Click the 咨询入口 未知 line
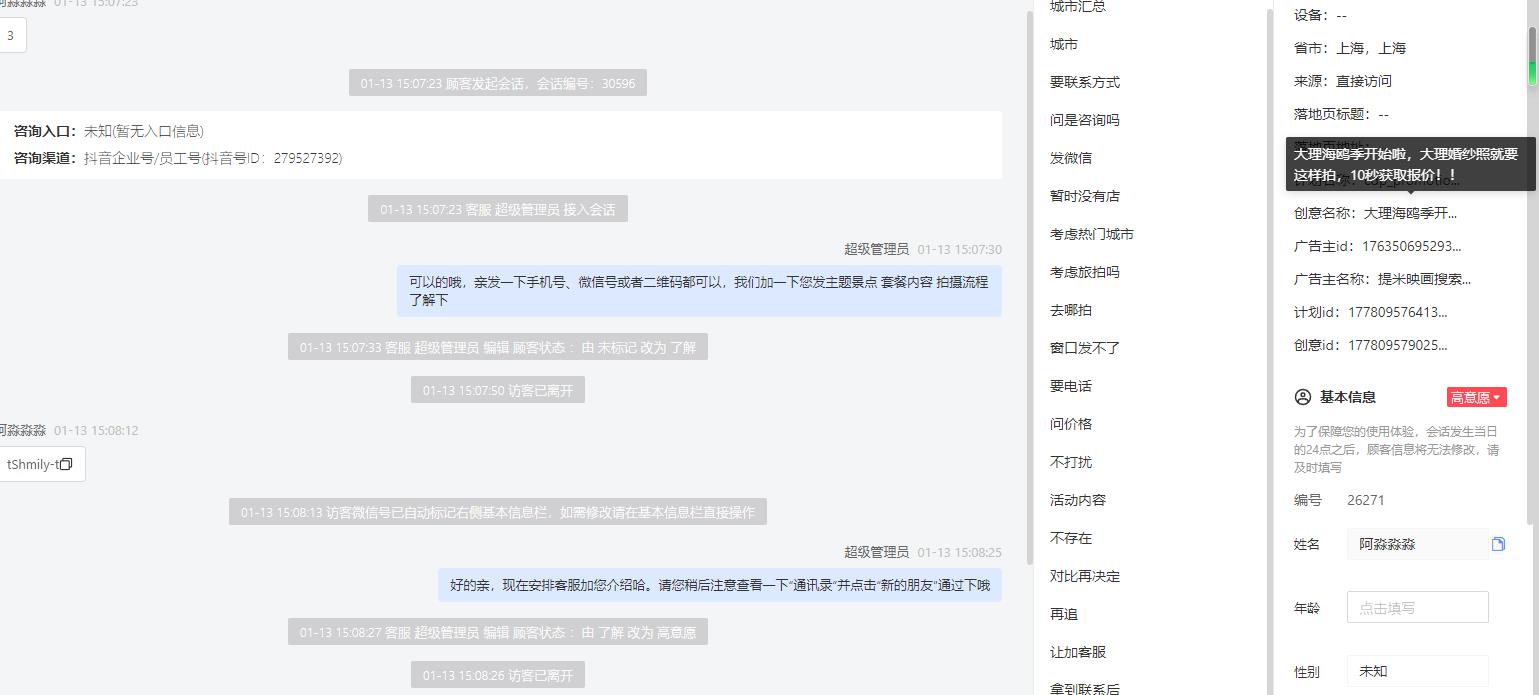 click(x=109, y=131)
